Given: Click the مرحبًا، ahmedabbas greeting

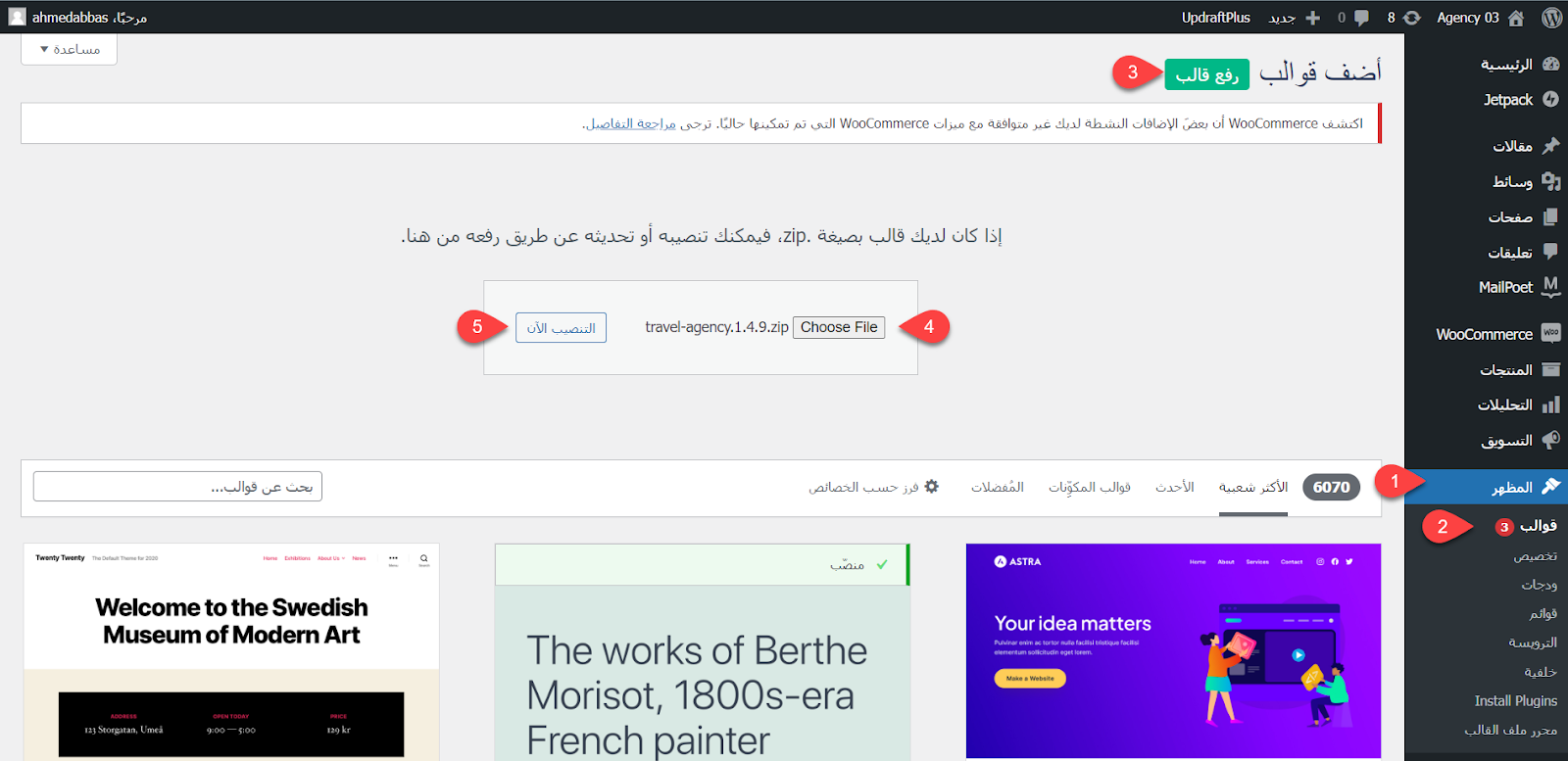Looking at the screenshot, I should (89, 18).
